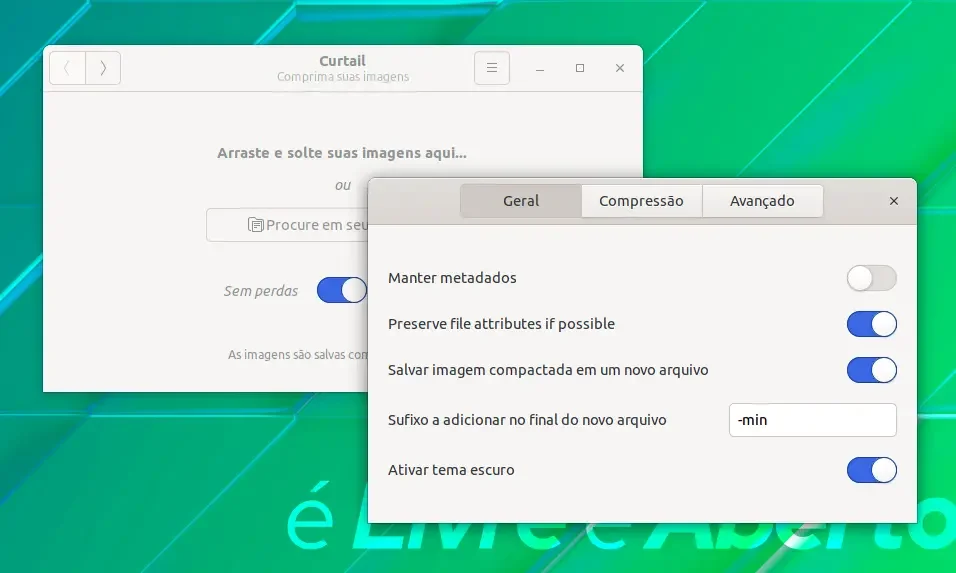The width and height of the screenshot is (956, 573).
Task: Open the Avançado tab
Action: [x=762, y=201]
